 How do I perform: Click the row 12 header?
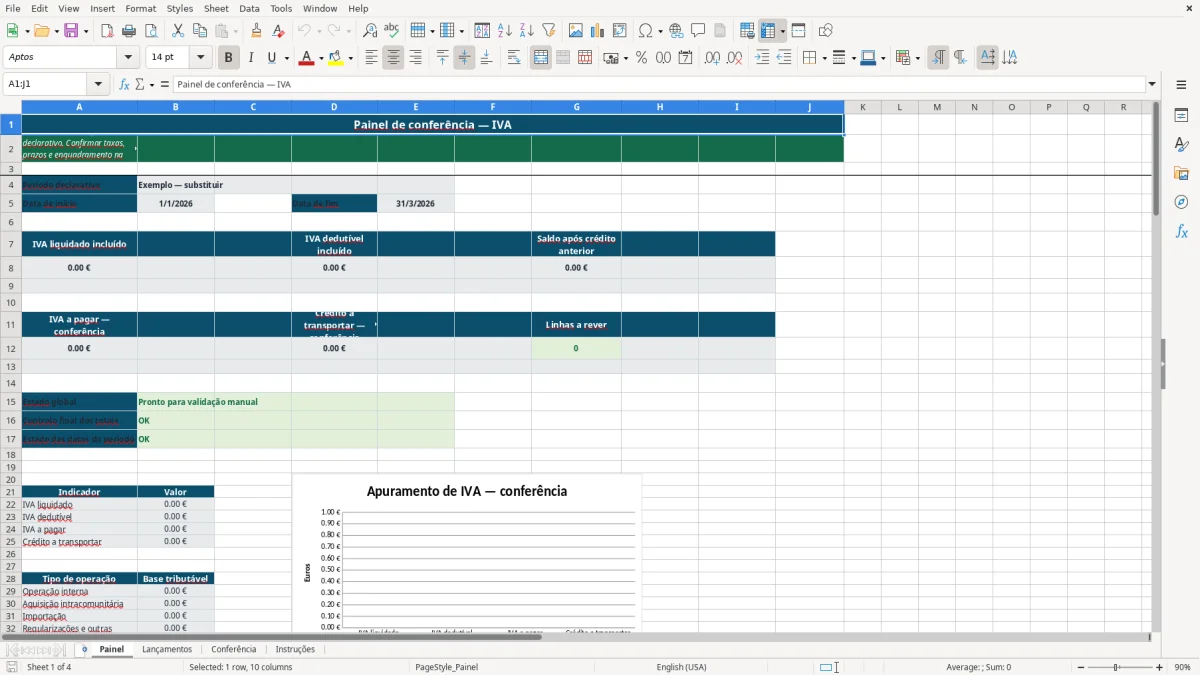tap(11, 348)
